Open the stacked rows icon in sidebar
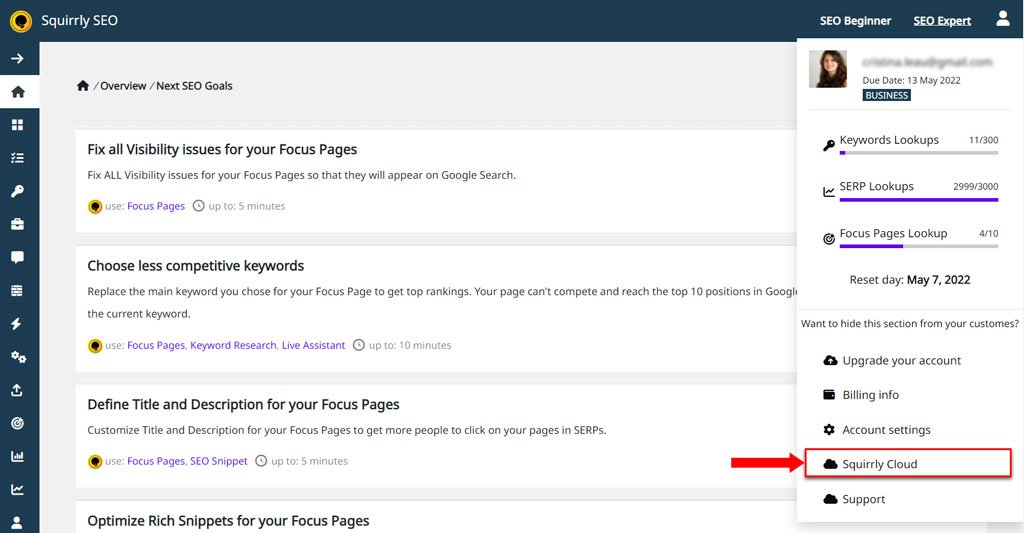 [x=18, y=291]
